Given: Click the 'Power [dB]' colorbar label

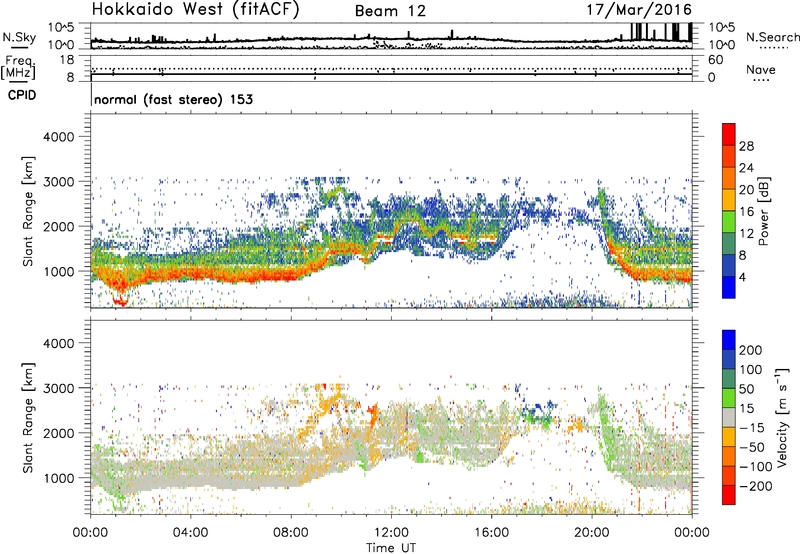Looking at the screenshot, I should coord(763,211).
